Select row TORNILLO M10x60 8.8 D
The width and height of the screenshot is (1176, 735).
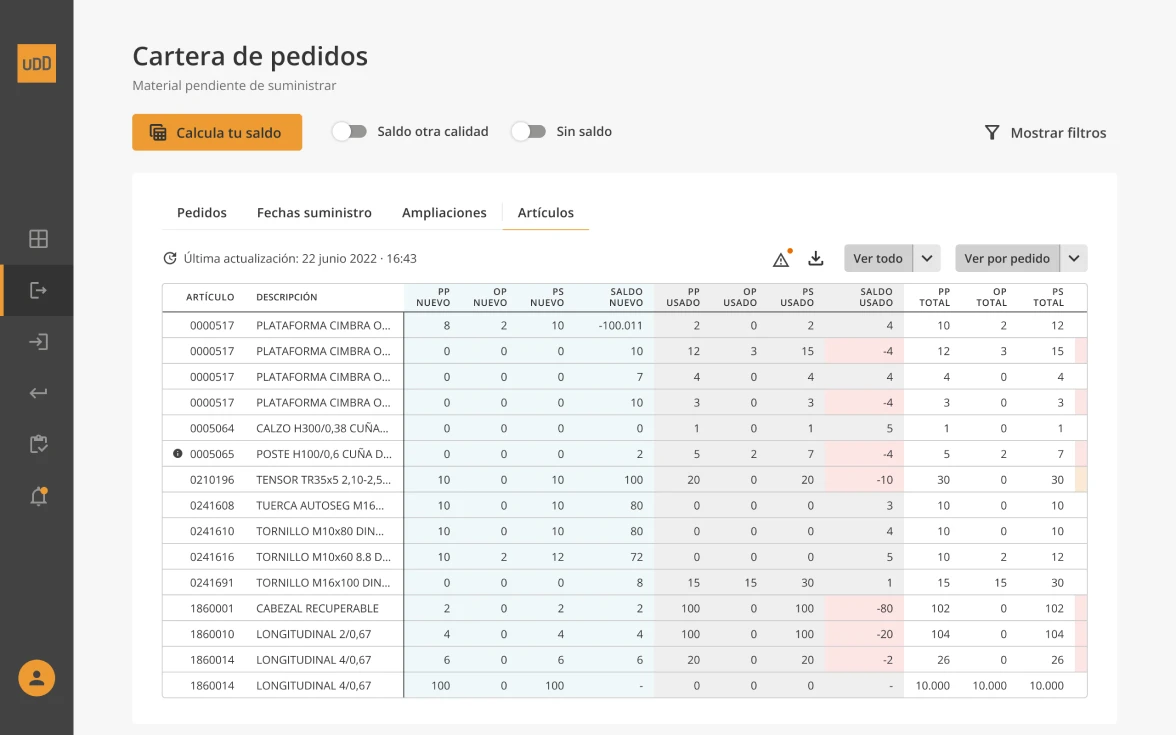click(x=625, y=556)
